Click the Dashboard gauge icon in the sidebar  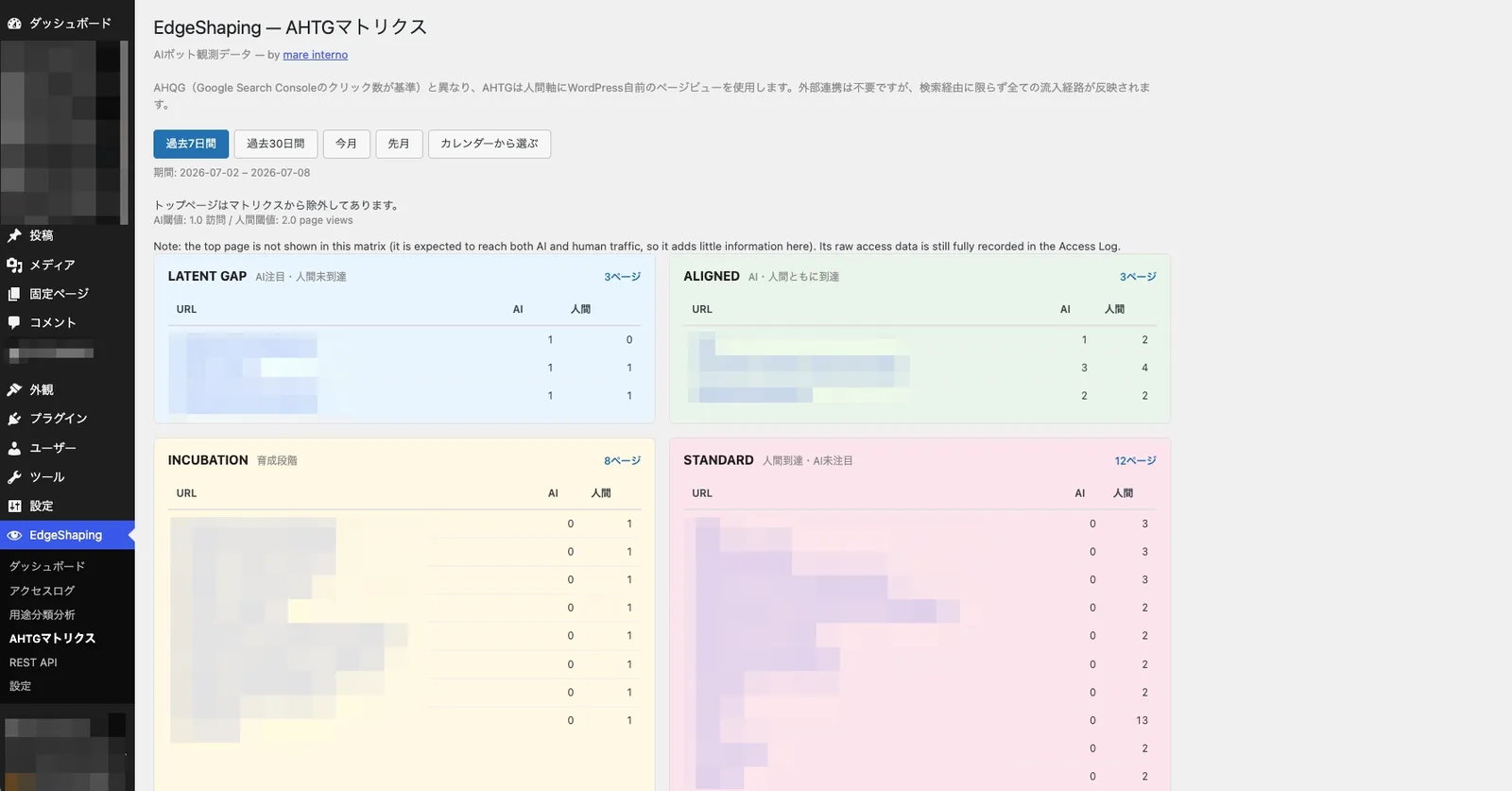(14, 23)
